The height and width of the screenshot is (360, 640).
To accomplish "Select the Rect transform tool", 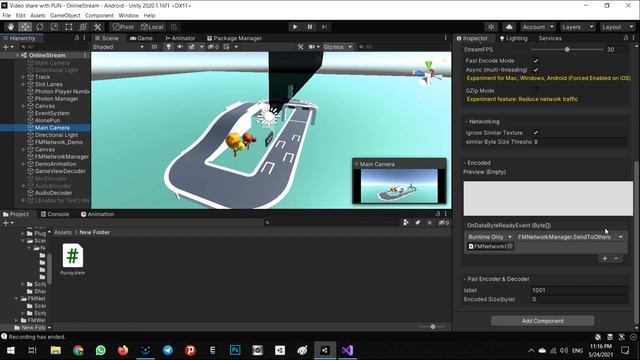I will pos(69,27).
